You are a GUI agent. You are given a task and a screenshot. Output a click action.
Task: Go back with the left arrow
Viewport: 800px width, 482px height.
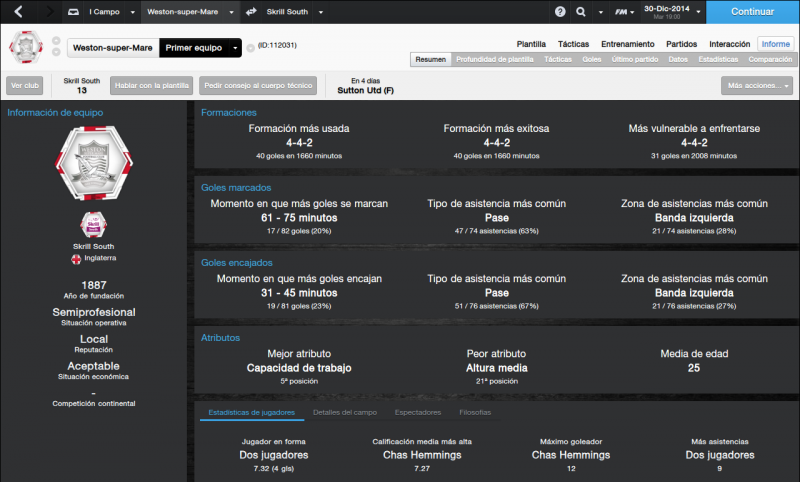pyautogui.click(x=18, y=11)
